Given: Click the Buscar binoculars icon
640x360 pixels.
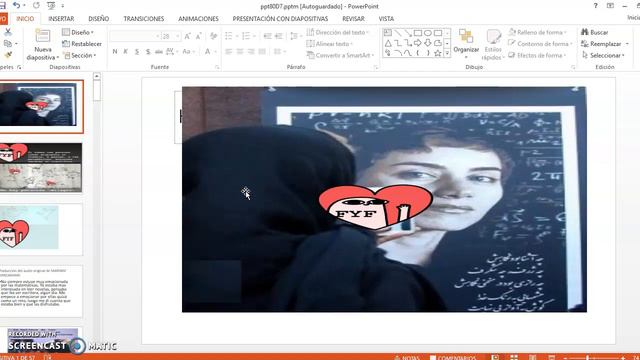Looking at the screenshot, I should (584, 32).
